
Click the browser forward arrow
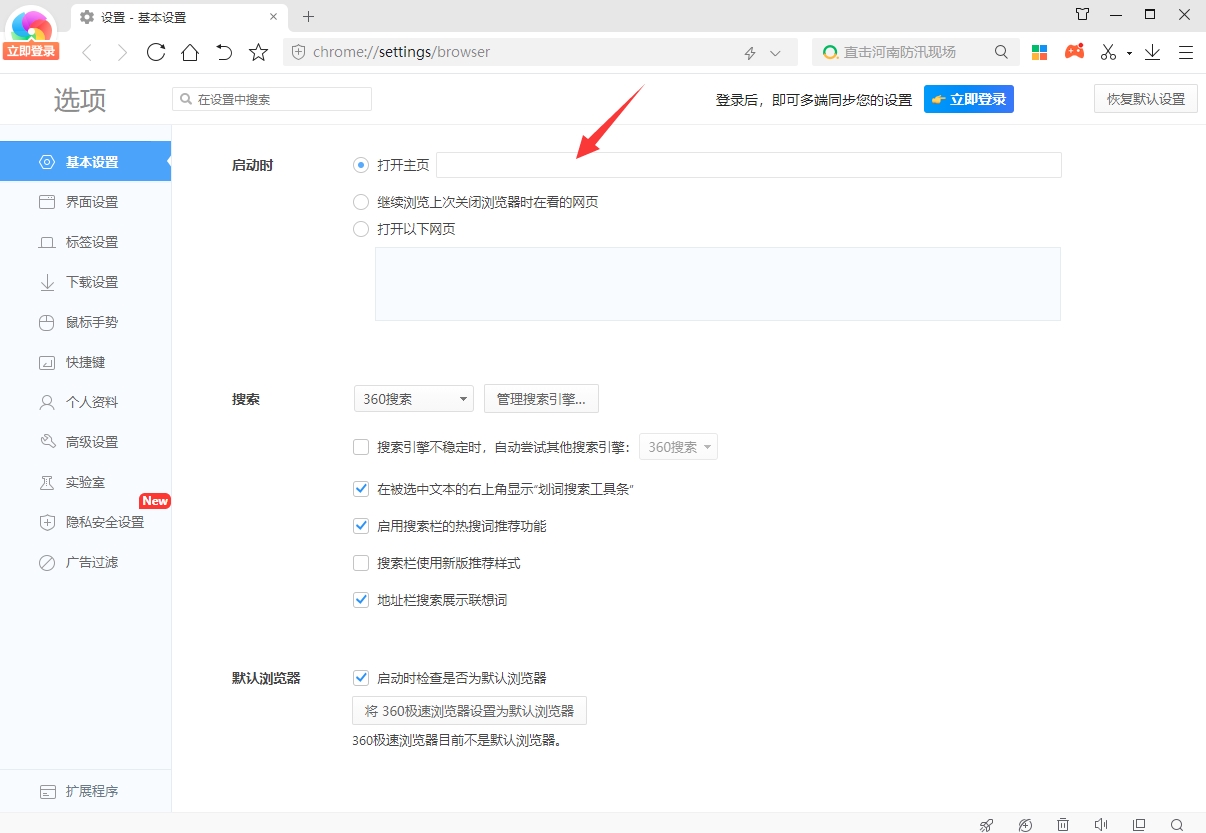click(x=121, y=52)
